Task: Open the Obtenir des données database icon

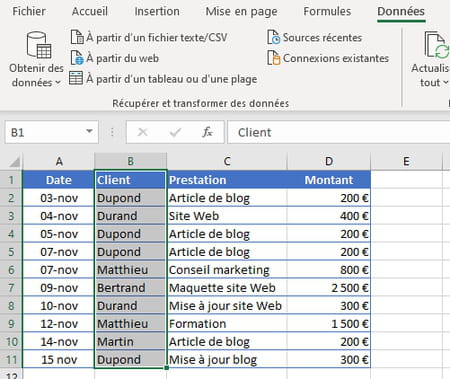Action: (39, 45)
